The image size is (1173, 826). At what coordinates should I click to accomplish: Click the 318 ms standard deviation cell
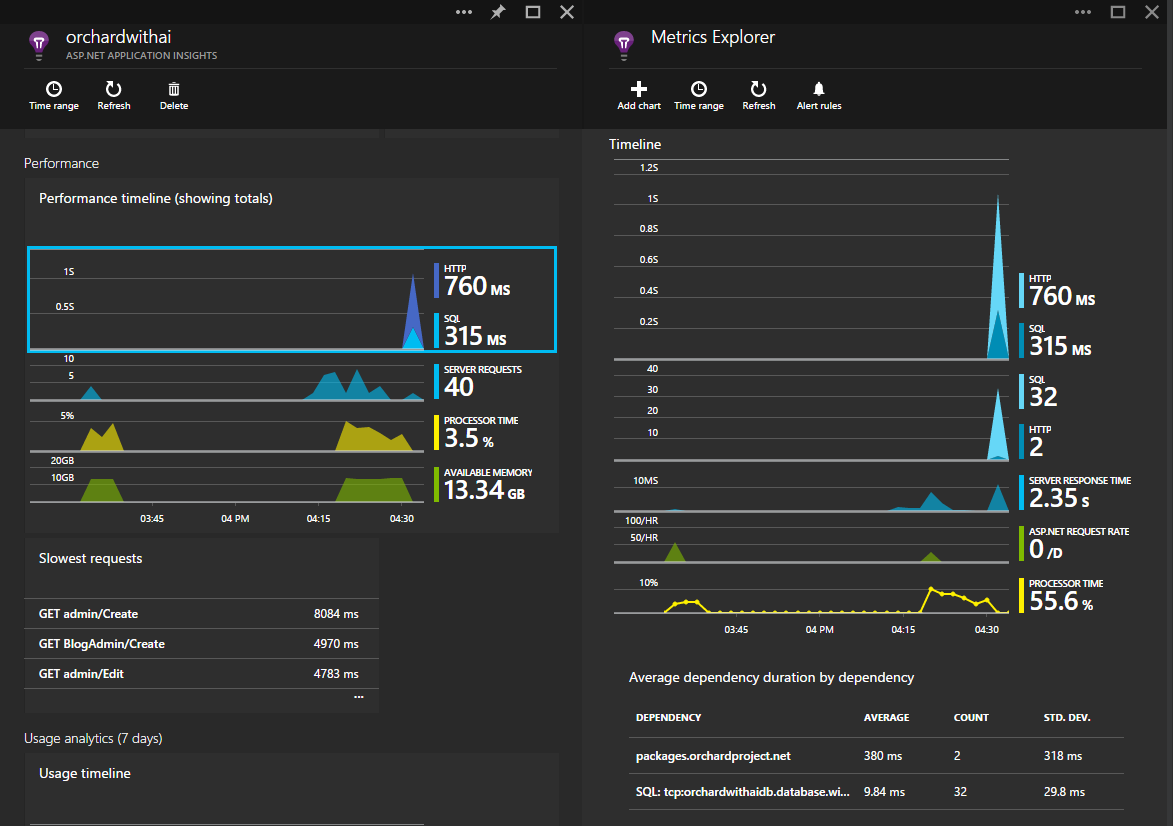(1063, 756)
